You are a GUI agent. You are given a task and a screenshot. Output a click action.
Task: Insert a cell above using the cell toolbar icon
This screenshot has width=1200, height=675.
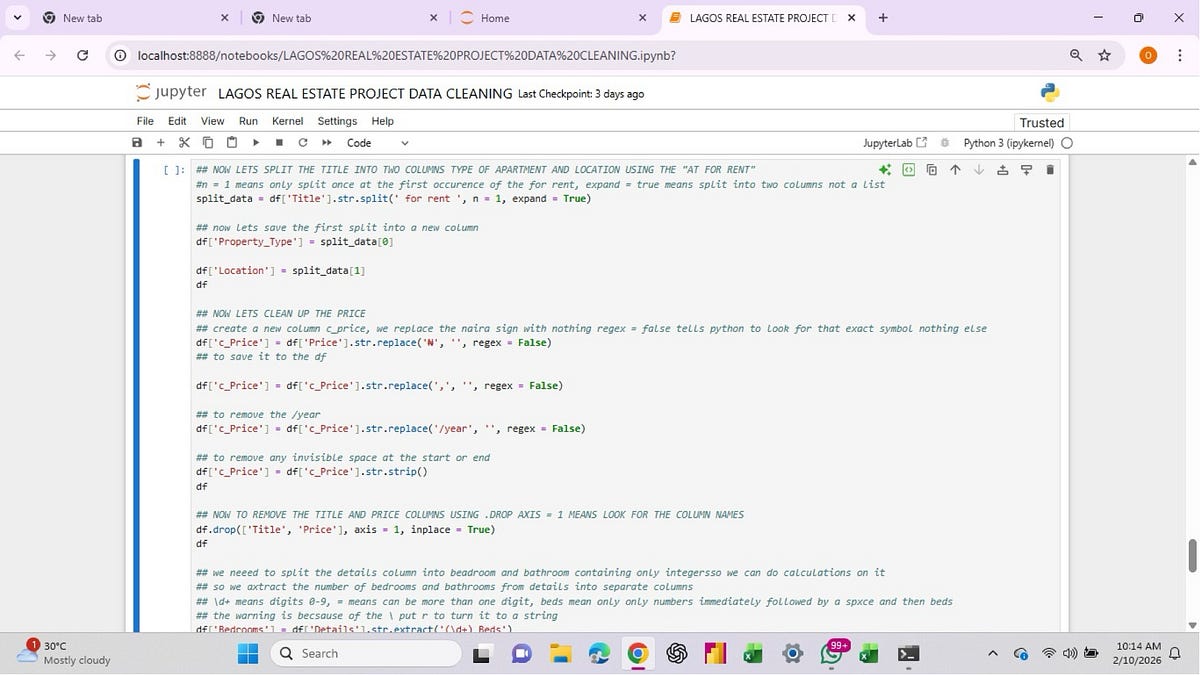tap(1003, 170)
